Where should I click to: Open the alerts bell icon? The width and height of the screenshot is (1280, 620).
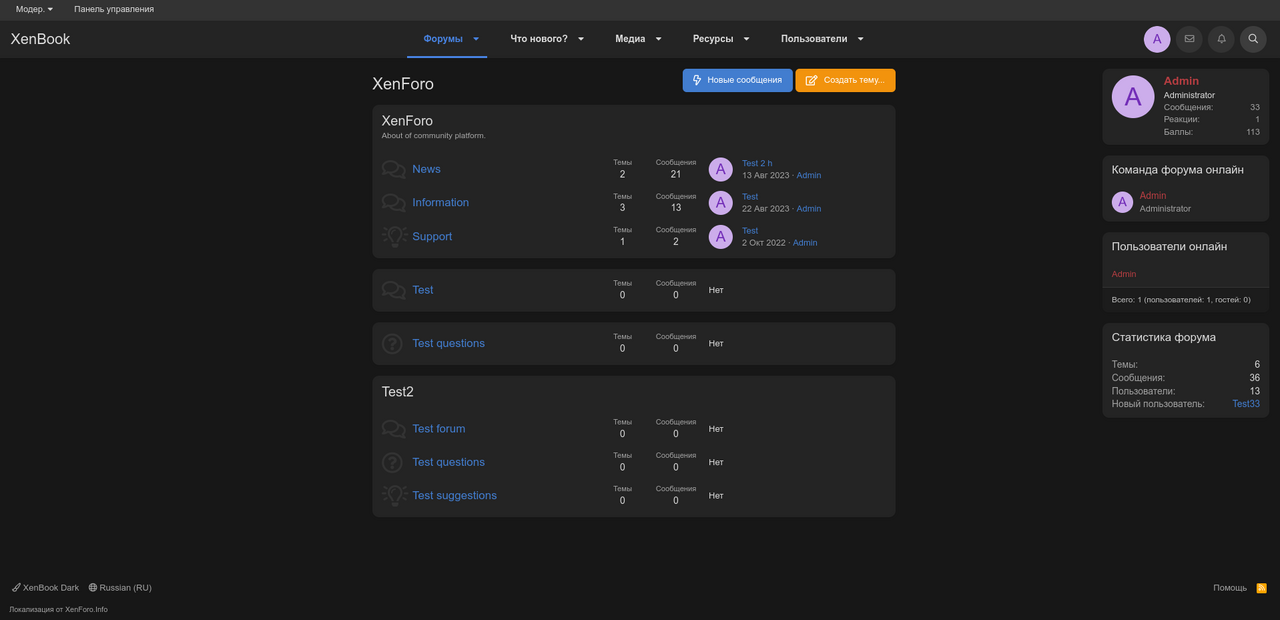click(1221, 39)
